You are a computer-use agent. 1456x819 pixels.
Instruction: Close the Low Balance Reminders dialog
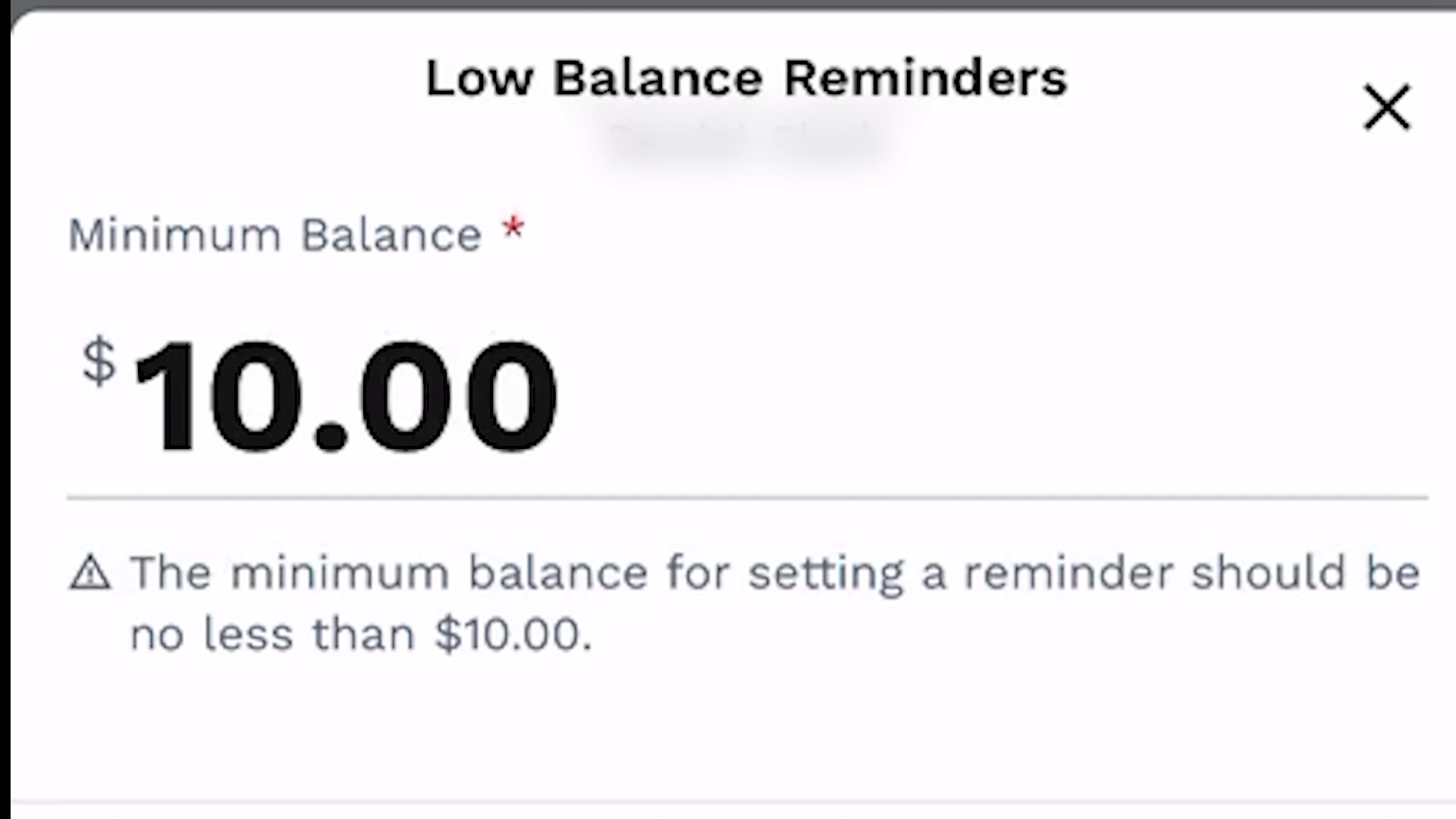coord(1386,107)
